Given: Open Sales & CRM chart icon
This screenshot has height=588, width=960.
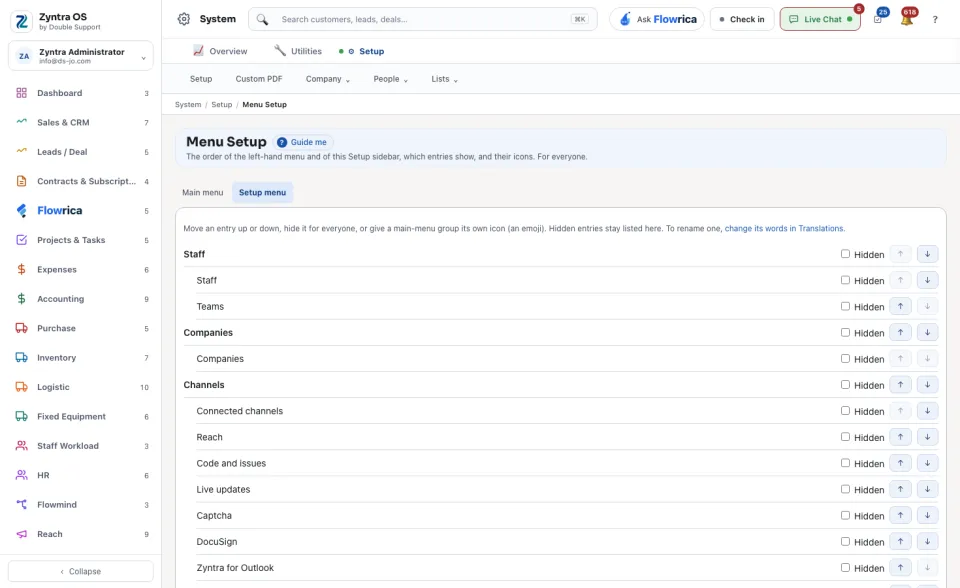Looking at the screenshot, I should (x=21, y=122).
